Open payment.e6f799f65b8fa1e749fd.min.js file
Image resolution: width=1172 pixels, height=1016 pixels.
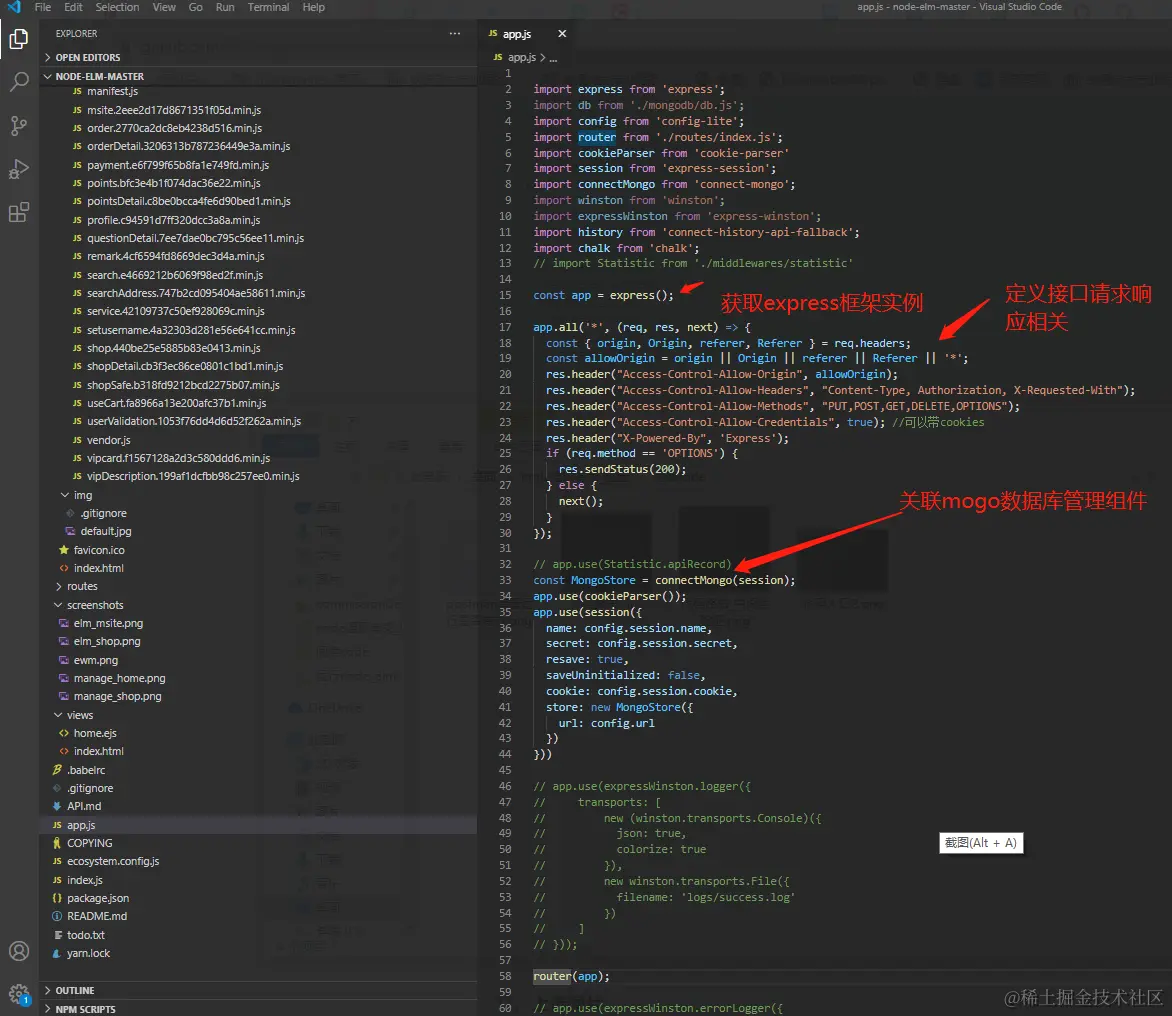[x=178, y=164]
